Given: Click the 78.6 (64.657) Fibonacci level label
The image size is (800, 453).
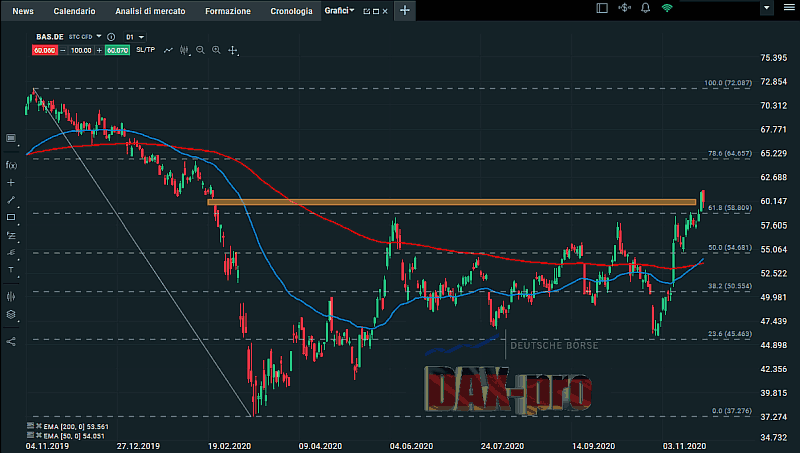Looking at the screenshot, I should (730, 153).
